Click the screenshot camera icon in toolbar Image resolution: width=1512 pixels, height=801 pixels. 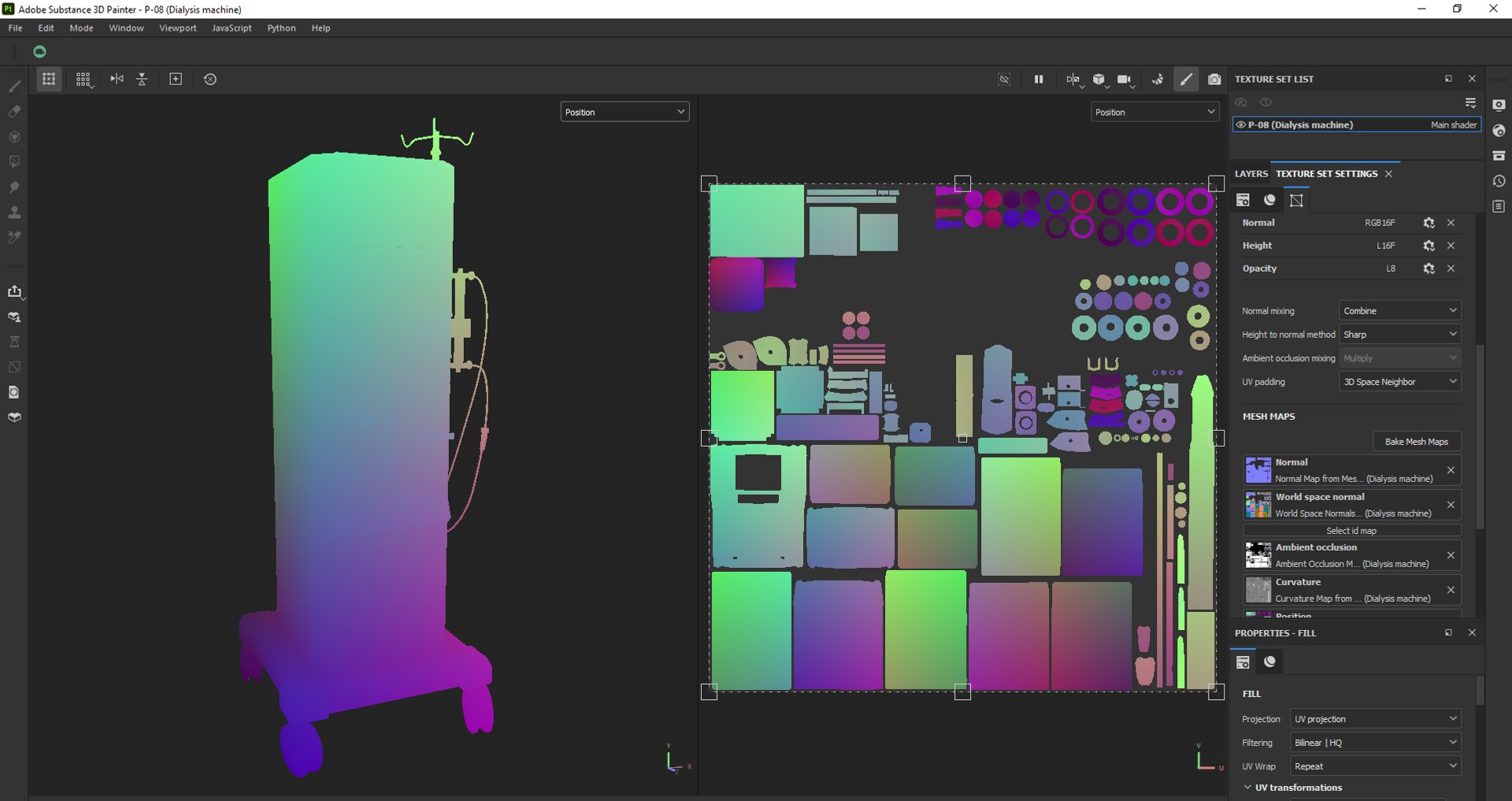click(1214, 79)
